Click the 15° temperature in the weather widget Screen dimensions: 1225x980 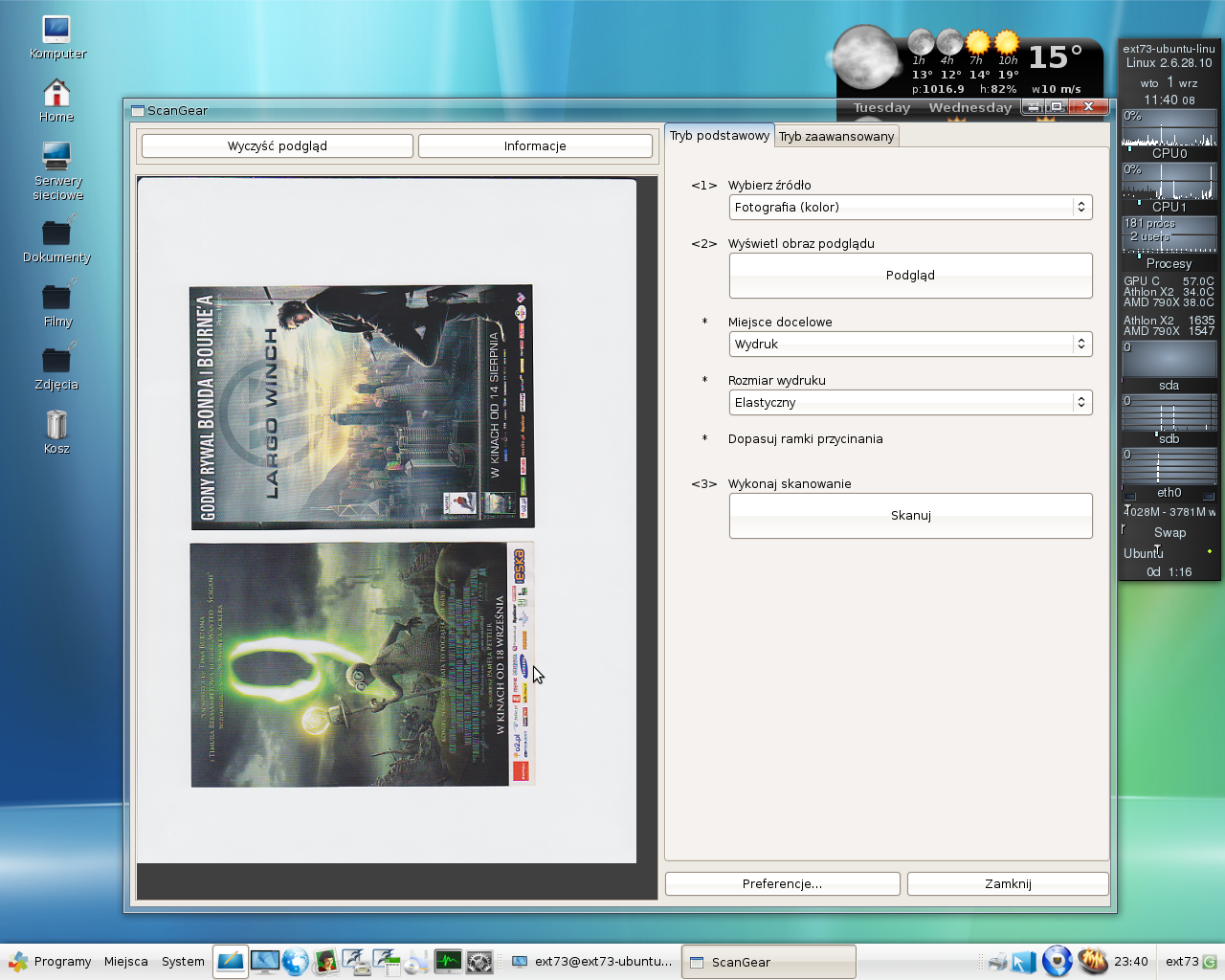tap(1056, 57)
